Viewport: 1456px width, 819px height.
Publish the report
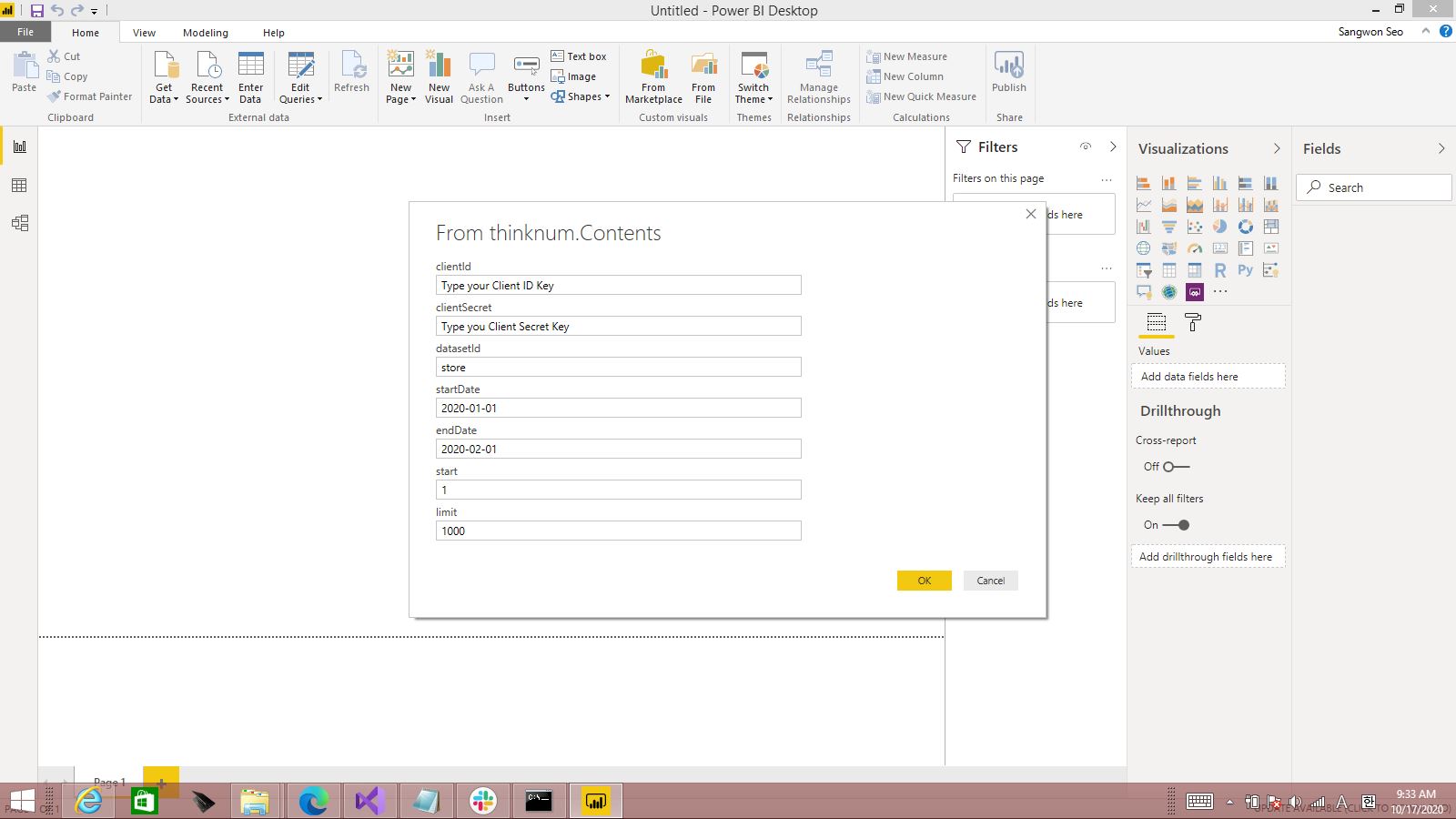tap(1009, 73)
